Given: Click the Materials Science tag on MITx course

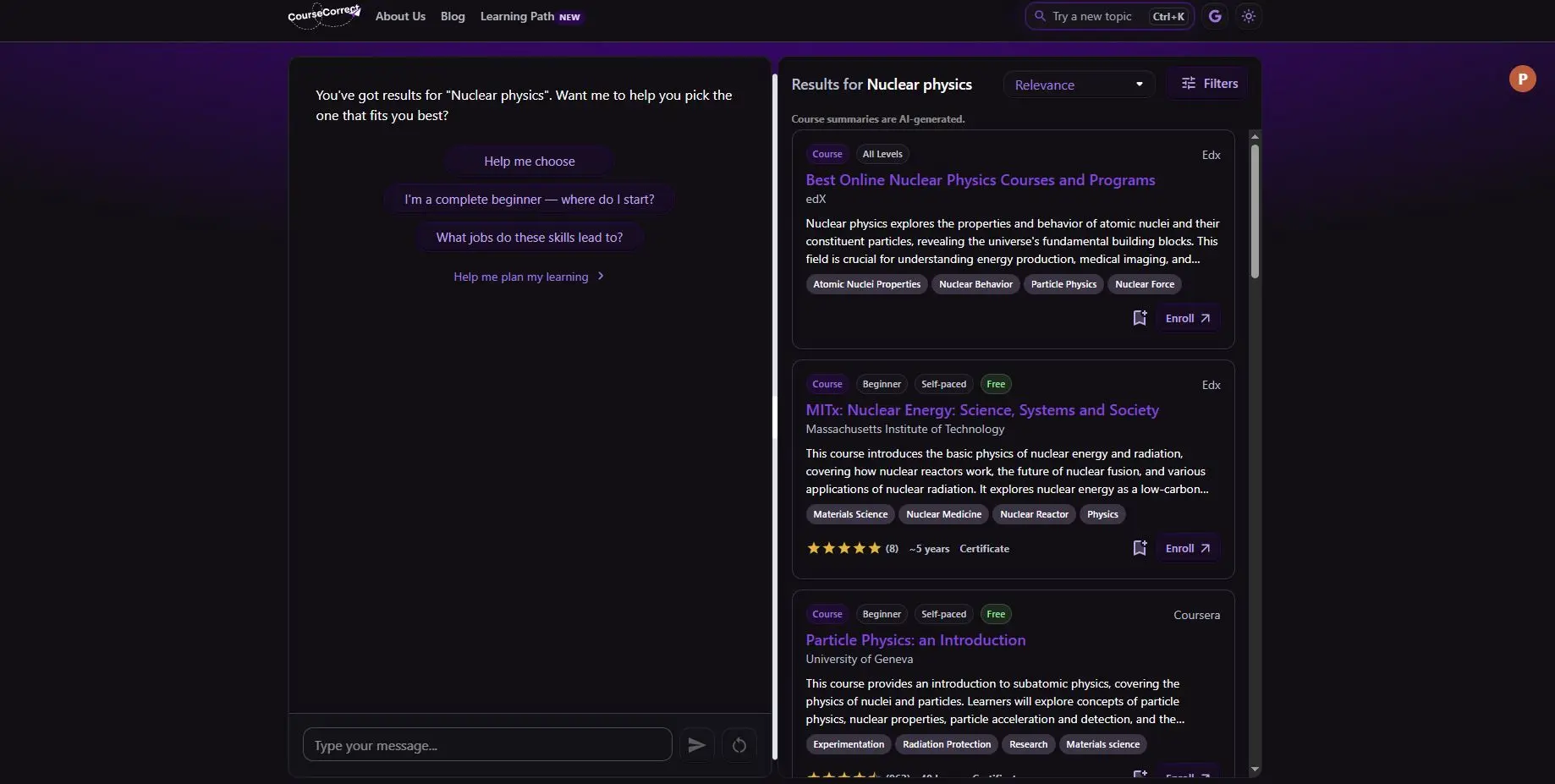Looking at the screenshot, I should coord(850,514).
